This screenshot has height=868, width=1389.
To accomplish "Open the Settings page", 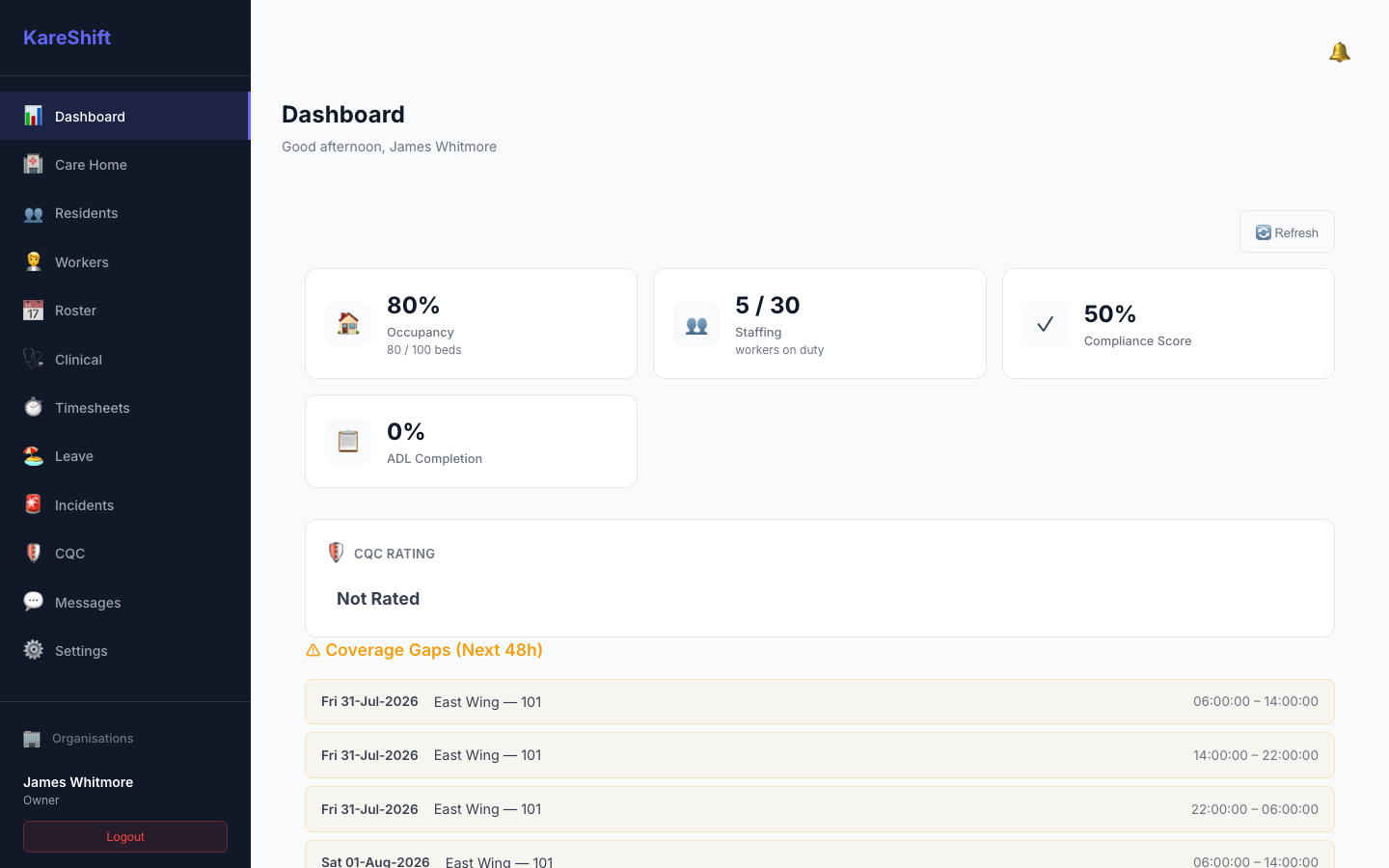I will coord(125,650).
